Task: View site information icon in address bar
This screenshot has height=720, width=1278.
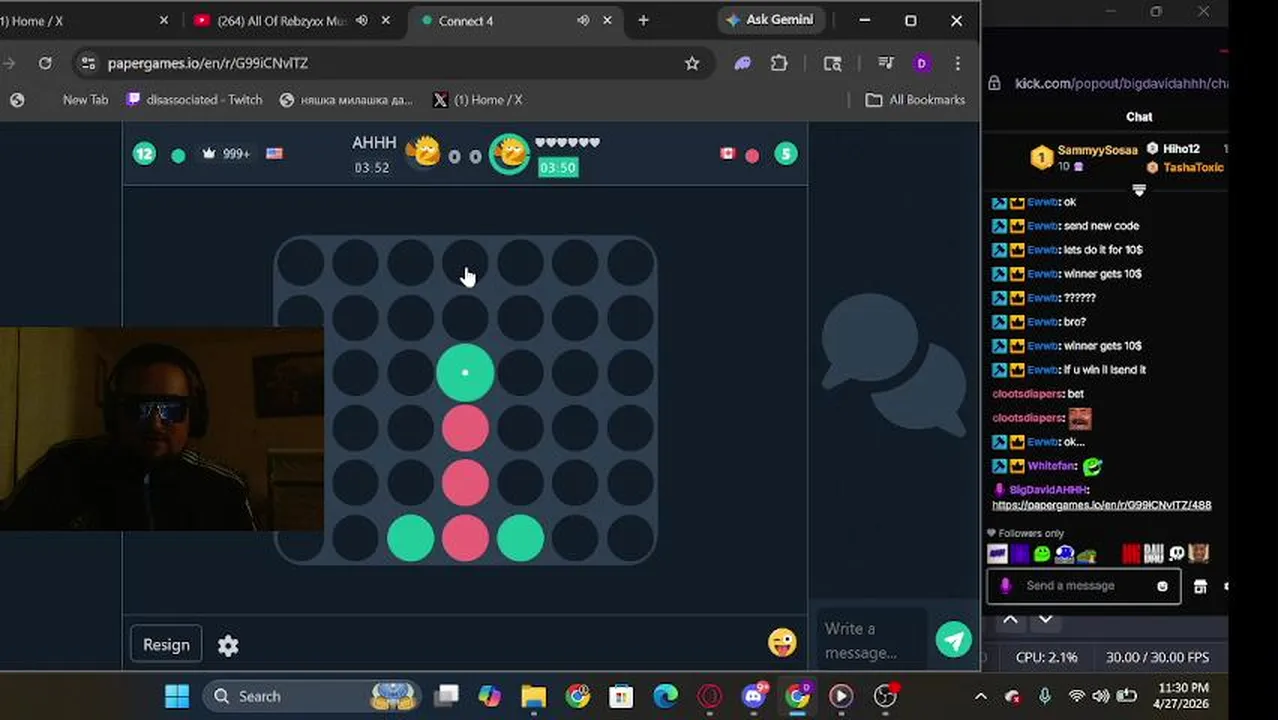Action: [x=88, y=63]
